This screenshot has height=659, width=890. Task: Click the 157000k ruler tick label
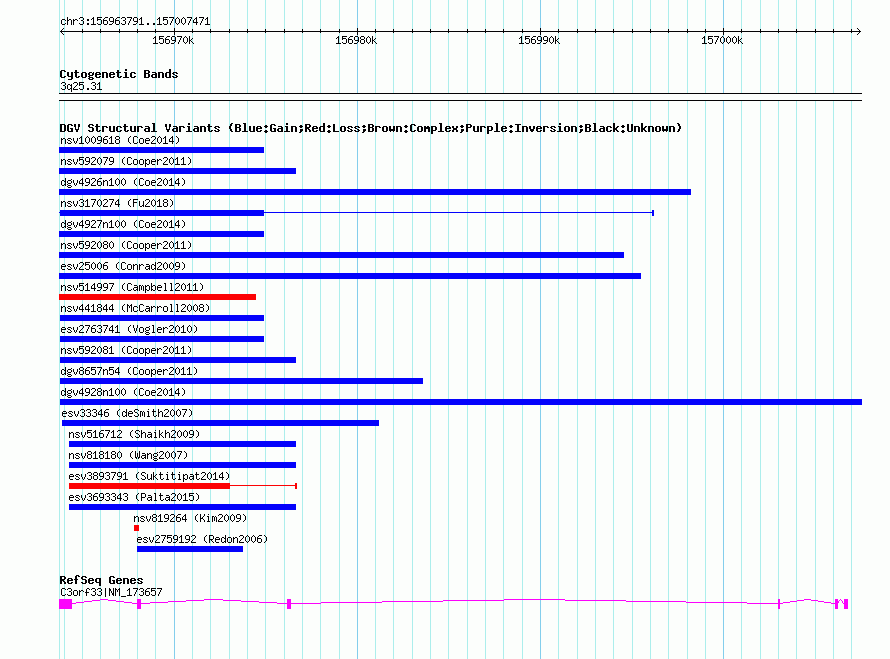tap(722, 40)
